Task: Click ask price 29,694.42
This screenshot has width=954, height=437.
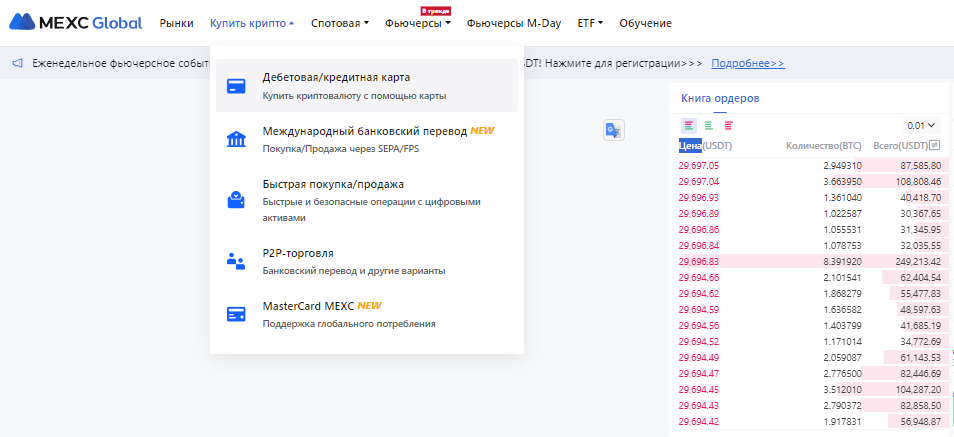Action: [698, 421]
